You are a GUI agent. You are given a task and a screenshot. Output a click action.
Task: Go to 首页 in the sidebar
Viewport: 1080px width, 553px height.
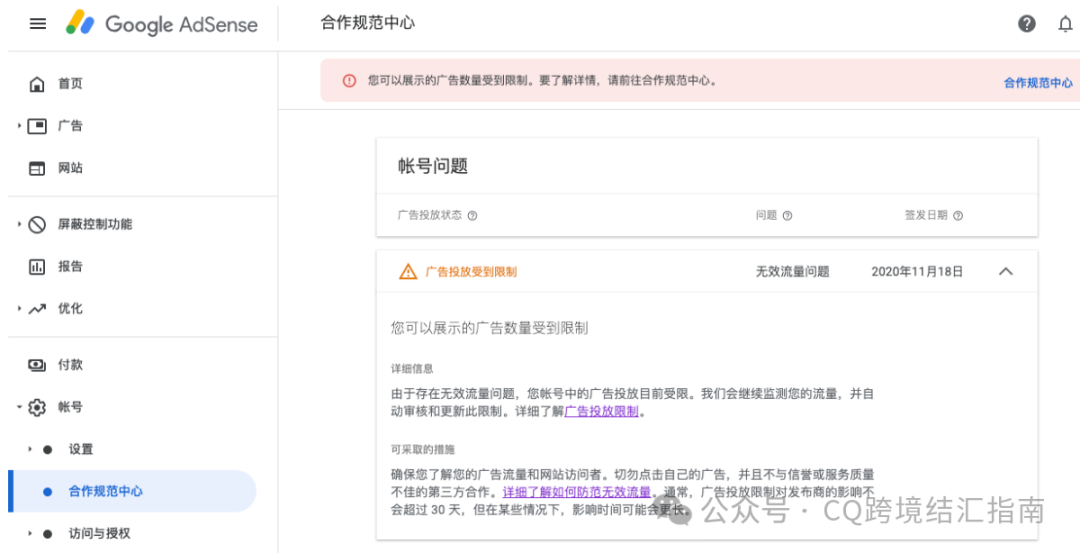pos(70,84)
